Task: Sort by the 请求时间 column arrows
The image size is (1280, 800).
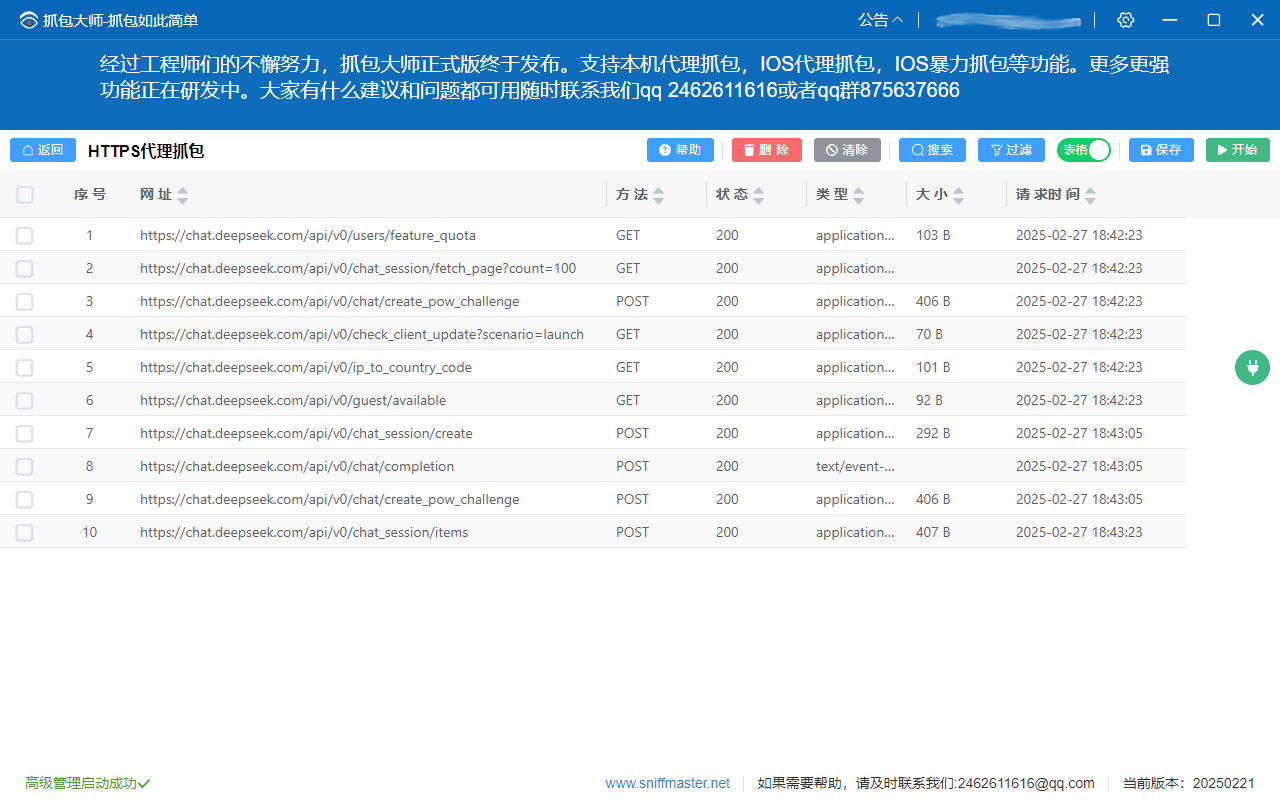Action: (1090, 195)
